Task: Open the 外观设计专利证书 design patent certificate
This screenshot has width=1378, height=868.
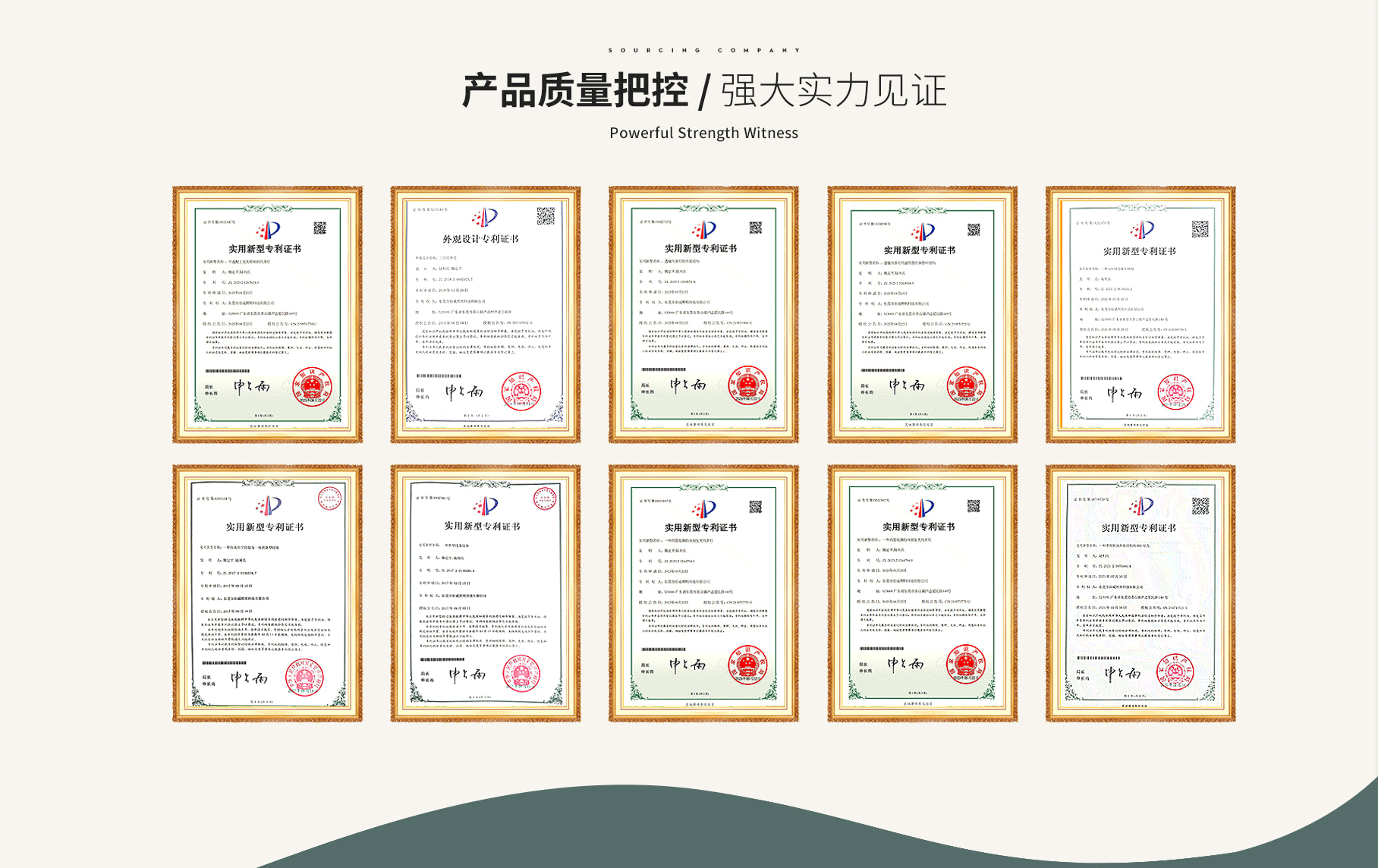Action: 485,314
